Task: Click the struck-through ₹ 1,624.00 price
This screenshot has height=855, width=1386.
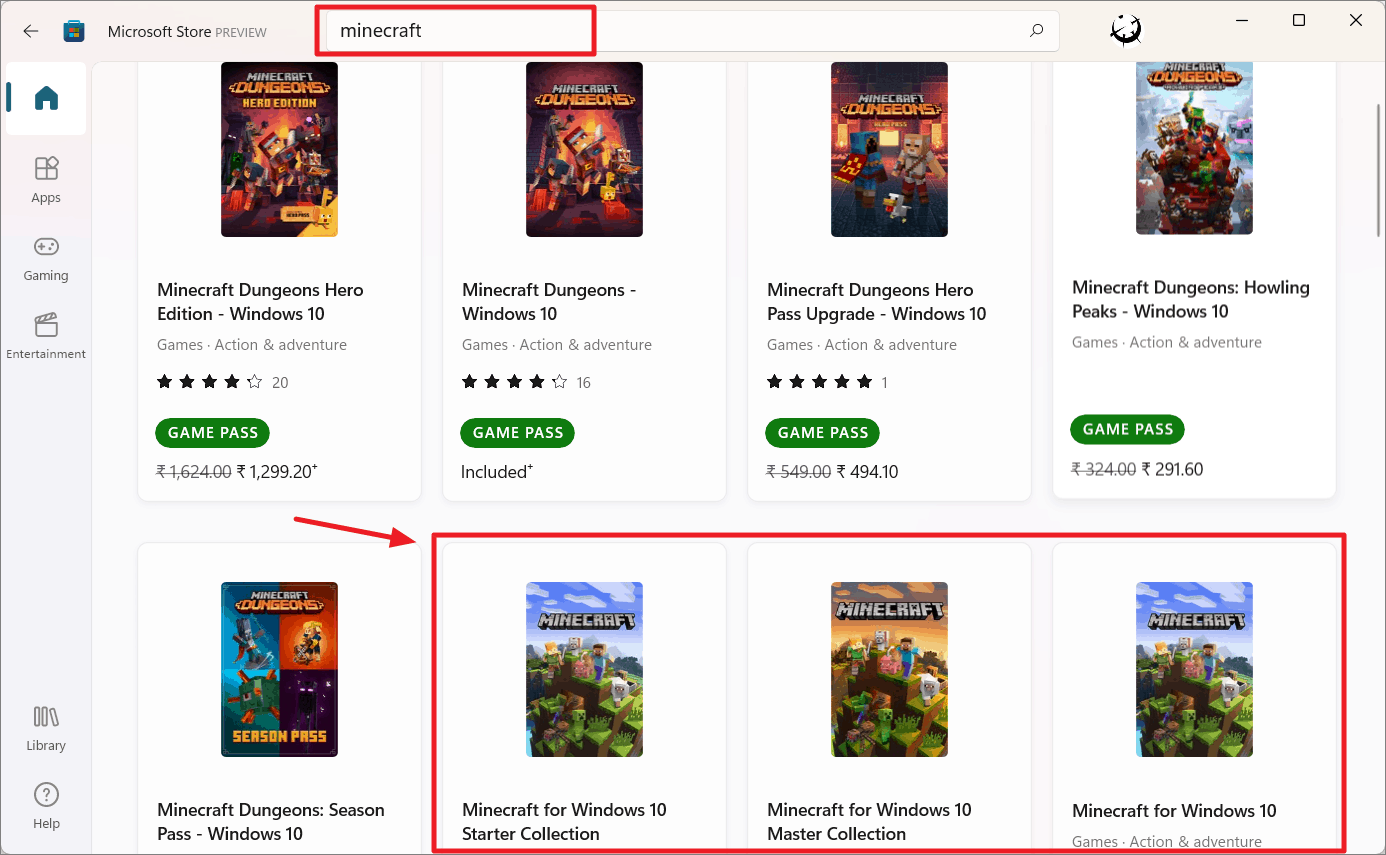Action: 194,472
